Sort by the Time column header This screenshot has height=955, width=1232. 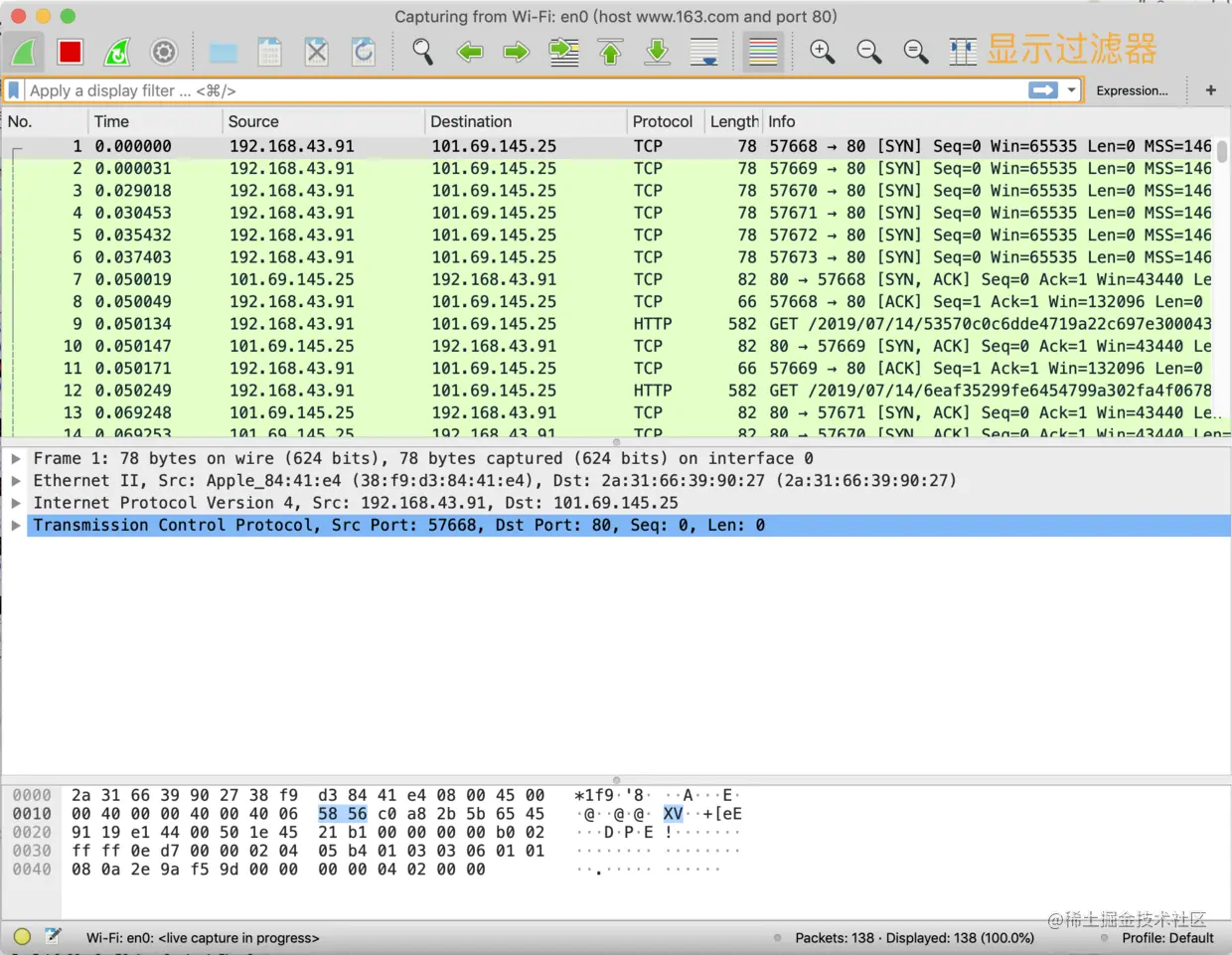click(155, 121)
